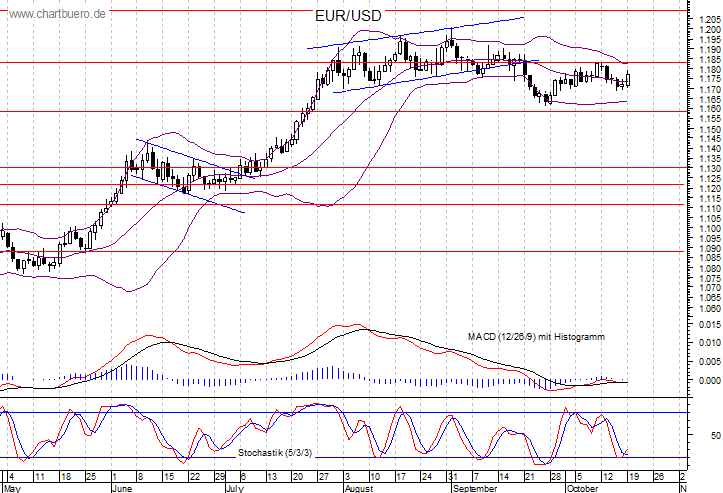Click the 1.190 price axis value
Screen dimensions: 723x493
click(710, 49)
